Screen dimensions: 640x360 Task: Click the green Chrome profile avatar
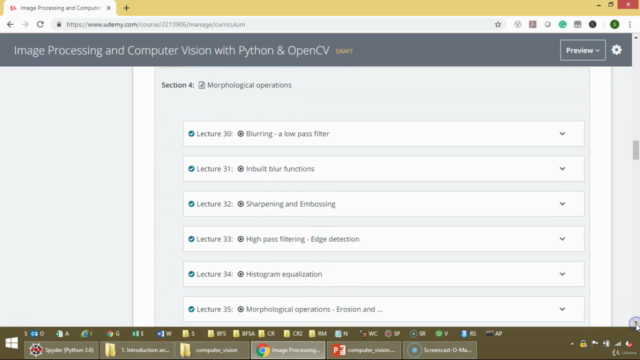point(614,24)
